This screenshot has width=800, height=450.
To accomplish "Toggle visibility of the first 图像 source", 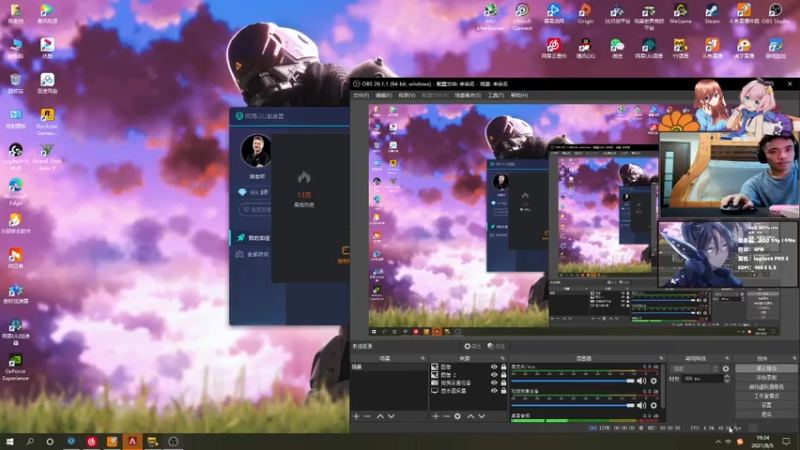I will 494,367.
